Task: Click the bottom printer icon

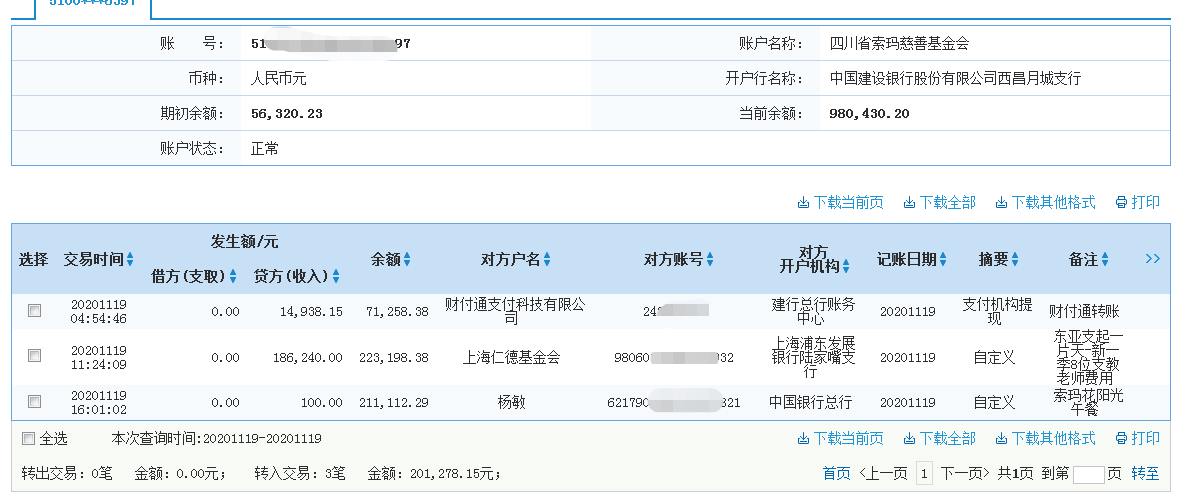Action: 1121,438
